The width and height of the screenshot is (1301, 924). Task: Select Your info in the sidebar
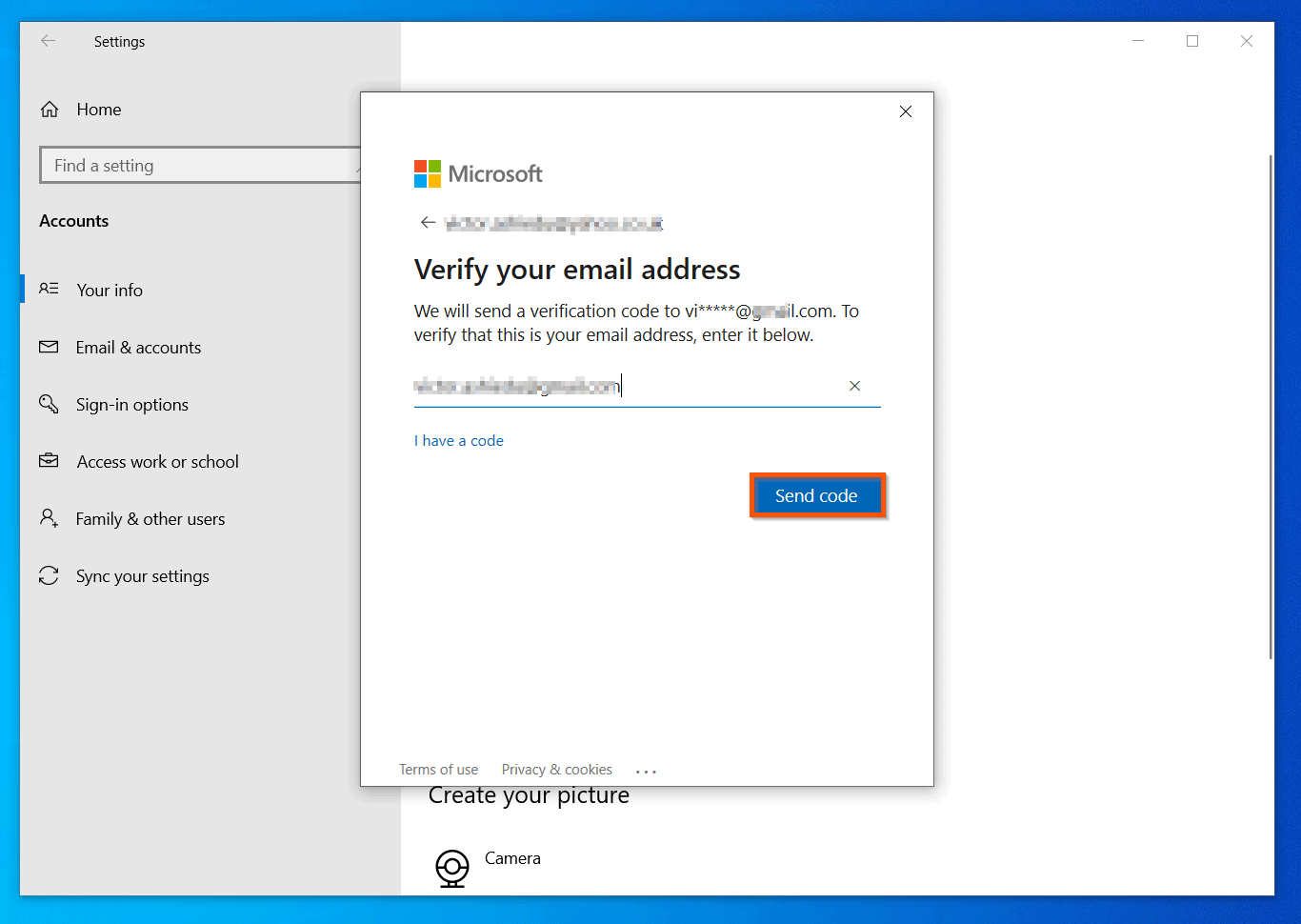point(110,291)
